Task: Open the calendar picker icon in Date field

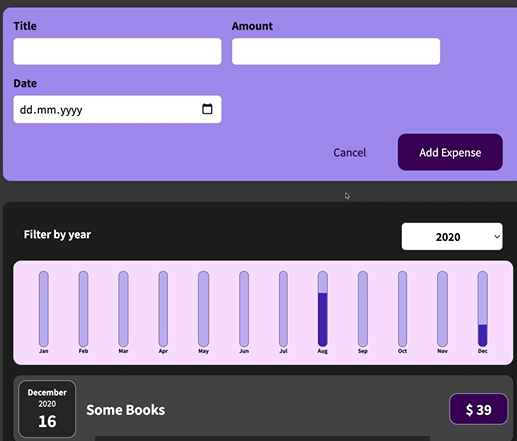Action: [x=207, y=109]
